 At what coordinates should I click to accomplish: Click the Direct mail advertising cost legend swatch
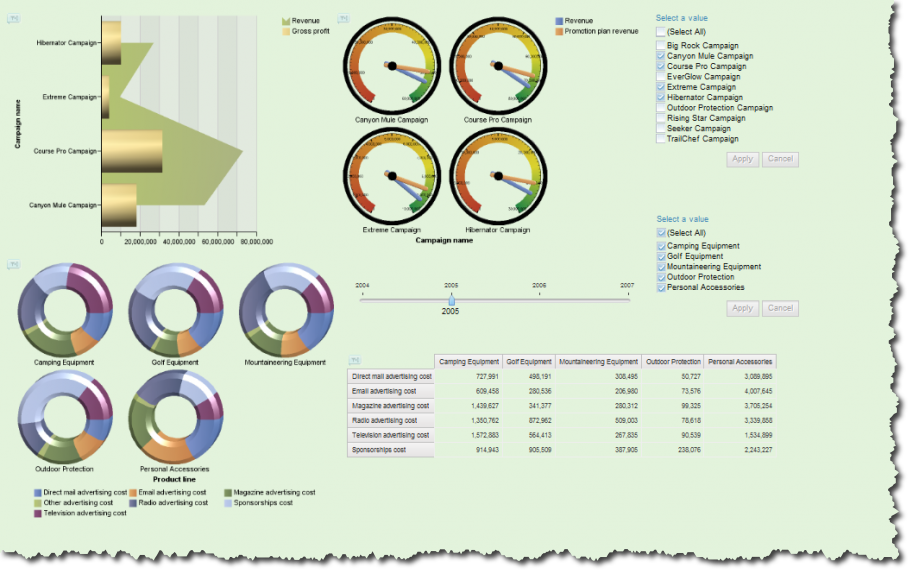pos(38,493)
